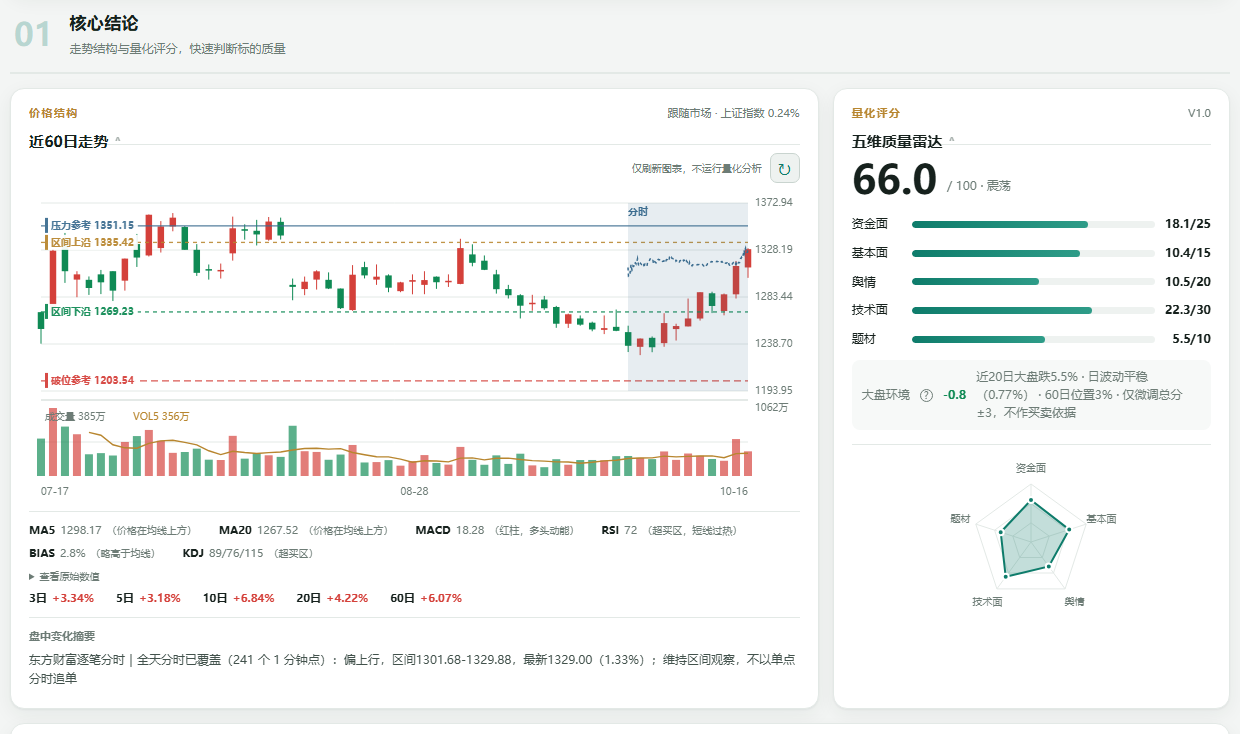Click the 5日 +3.18% return
The height and width of the screenshot is (734, 1240).
point(149,598)
